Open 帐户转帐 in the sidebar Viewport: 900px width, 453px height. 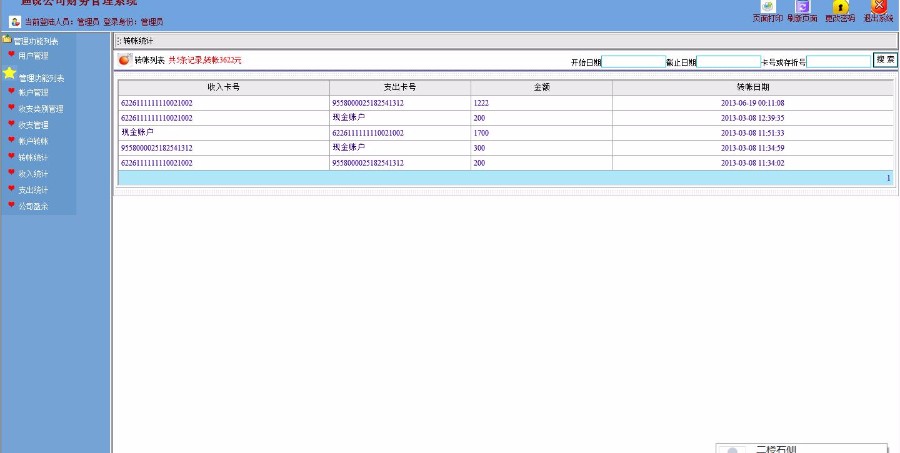pos(33,141)
